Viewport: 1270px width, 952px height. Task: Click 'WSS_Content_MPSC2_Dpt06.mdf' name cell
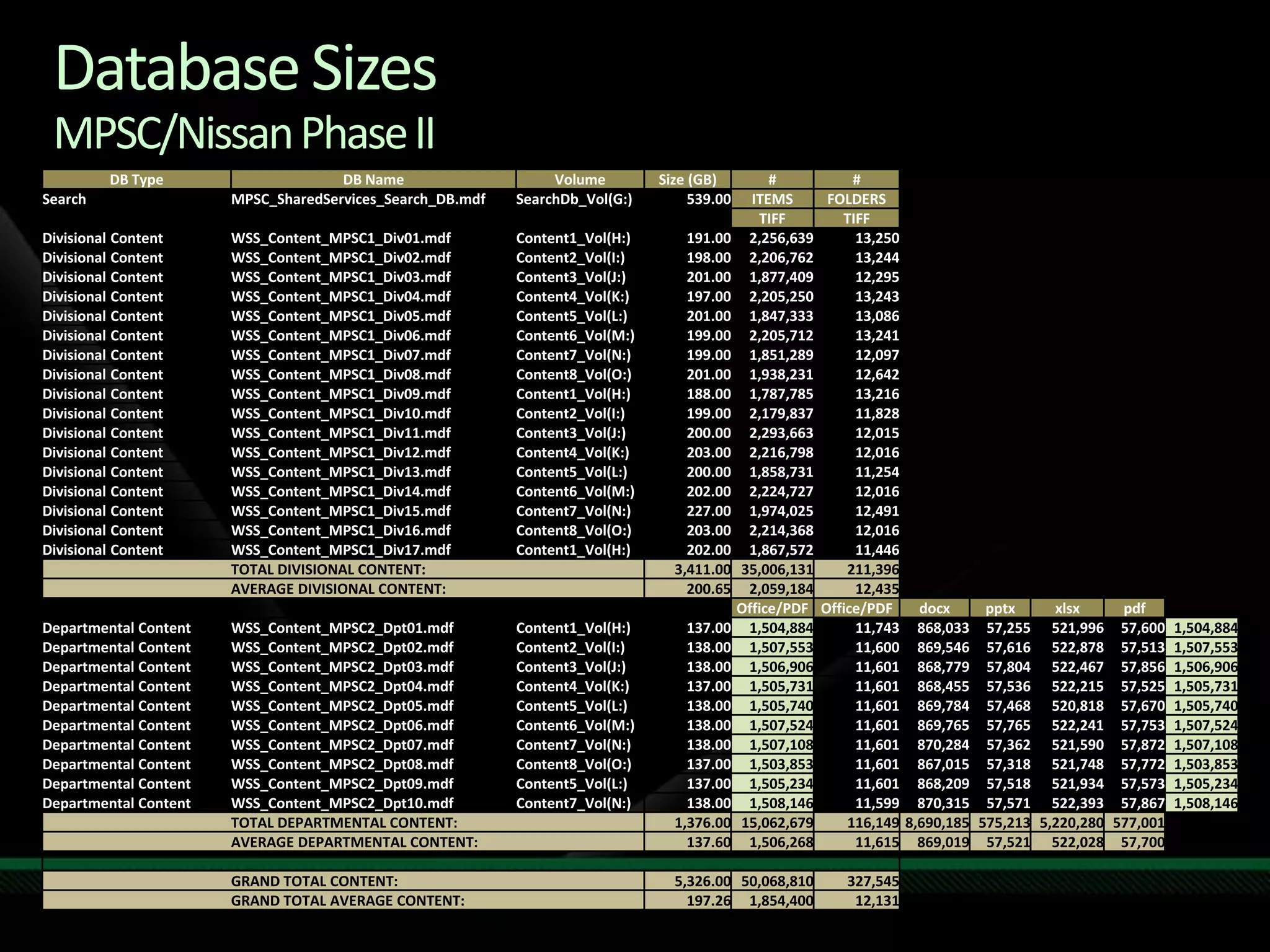tap(342, 725)
